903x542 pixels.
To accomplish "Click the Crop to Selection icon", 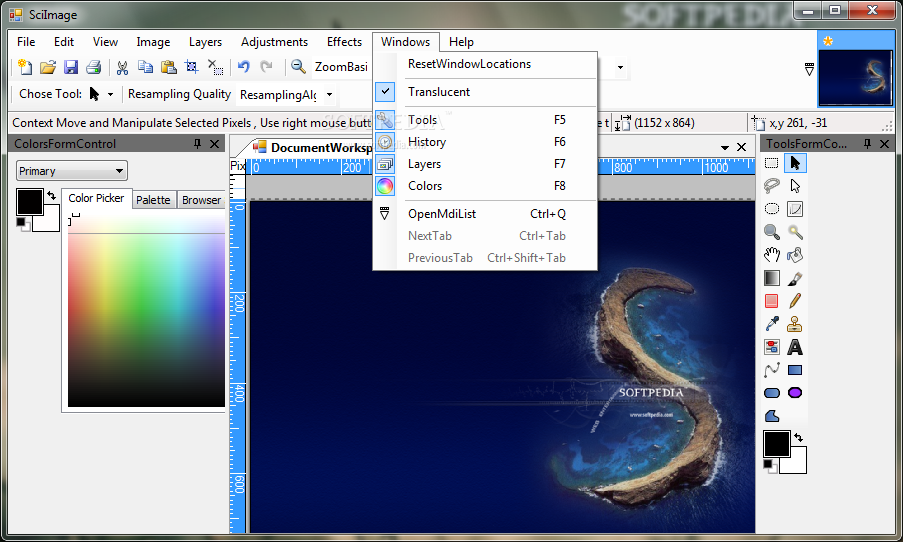I will coord(191,67).
